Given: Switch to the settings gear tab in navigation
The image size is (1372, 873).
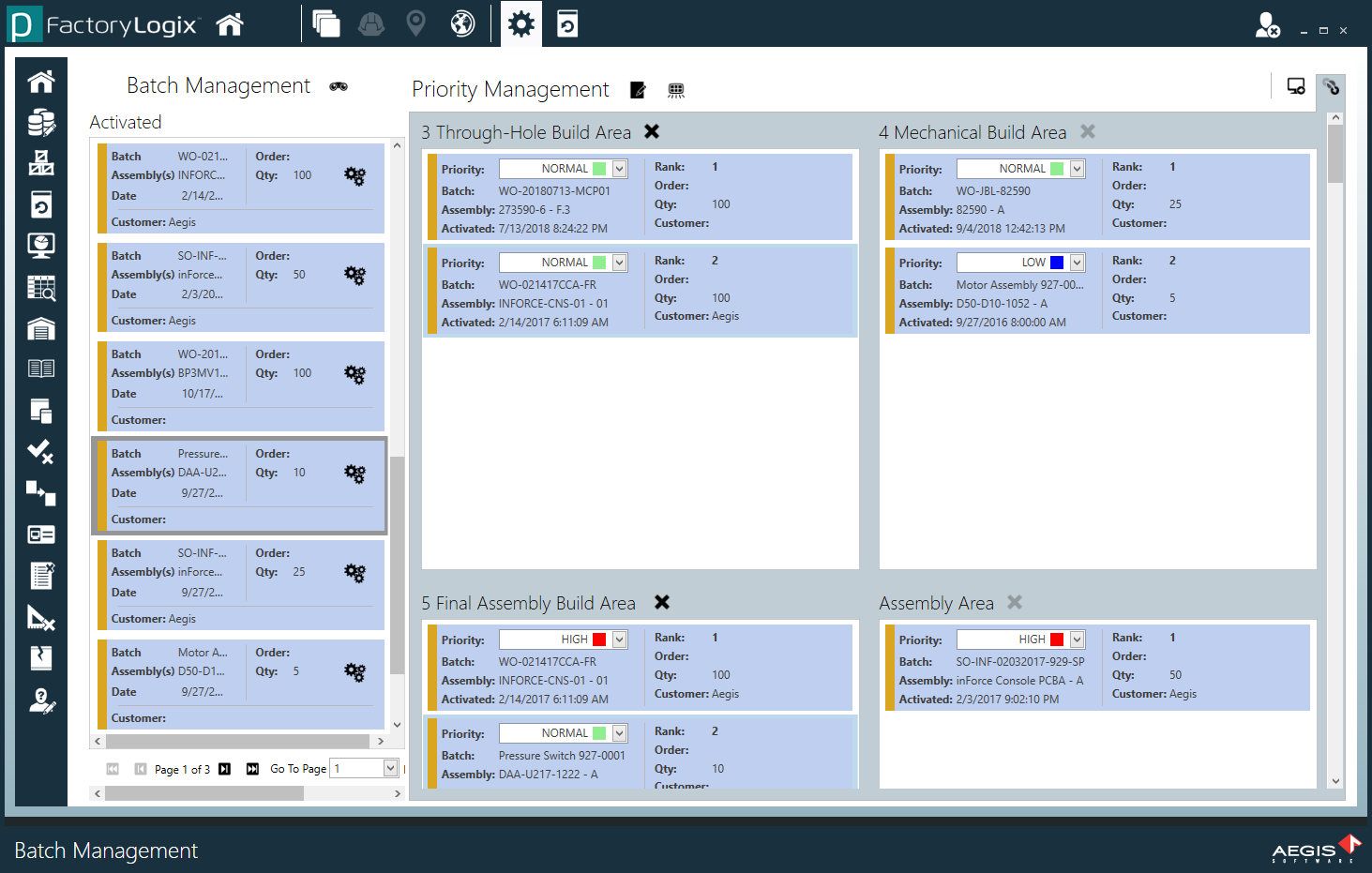Looking at the screenshot, I should (x=520, y=23).
